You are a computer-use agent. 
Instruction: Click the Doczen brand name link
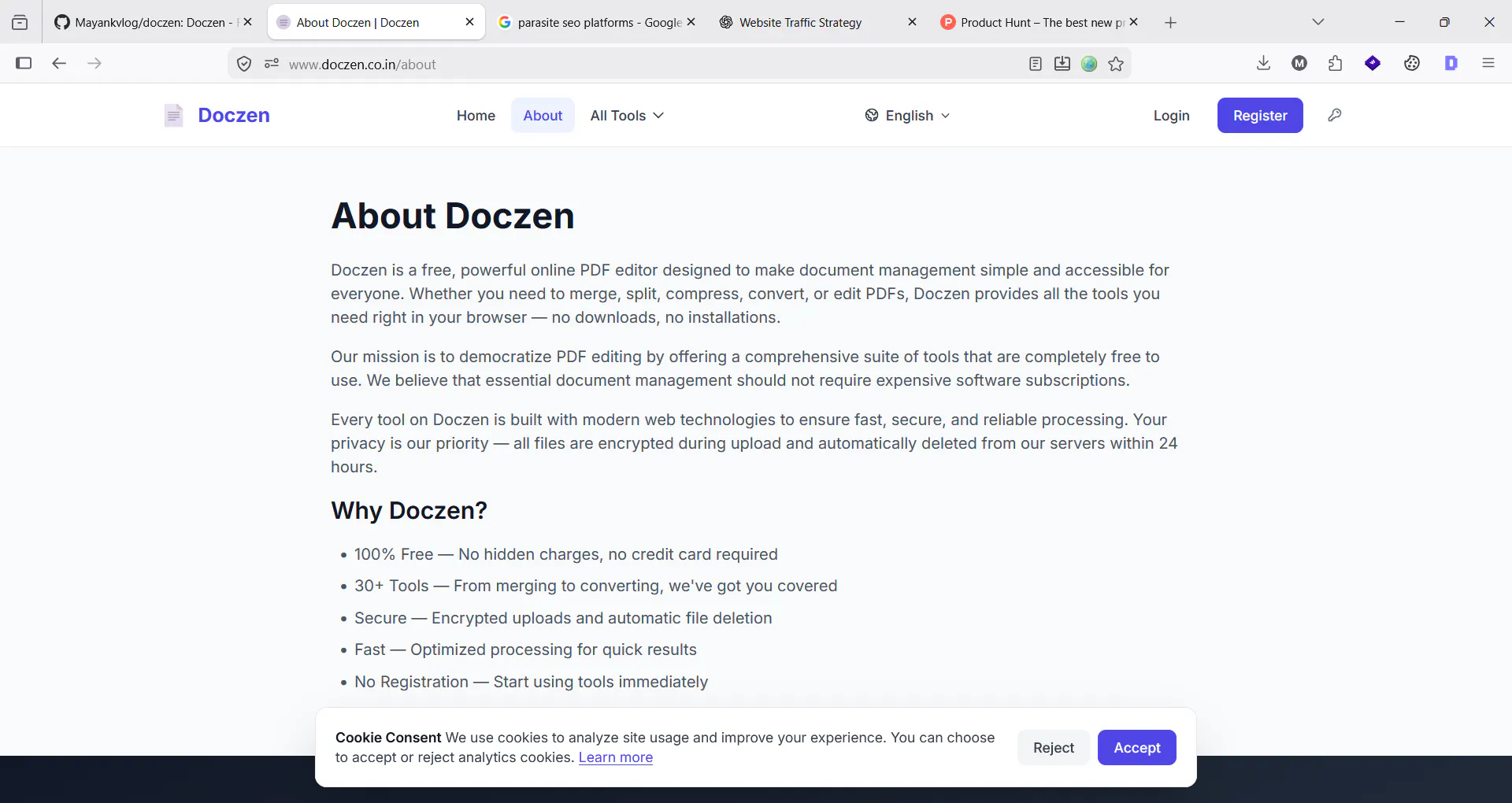pos(234,115)
